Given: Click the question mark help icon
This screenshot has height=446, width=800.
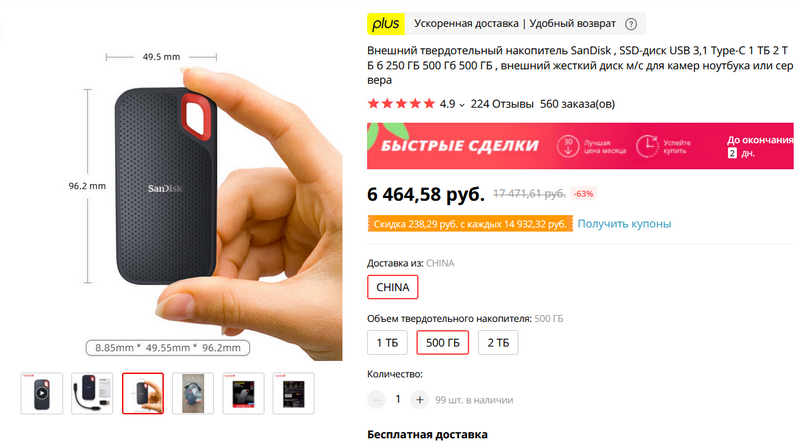Looking at the screenshot, I should (x=631, y=24).
